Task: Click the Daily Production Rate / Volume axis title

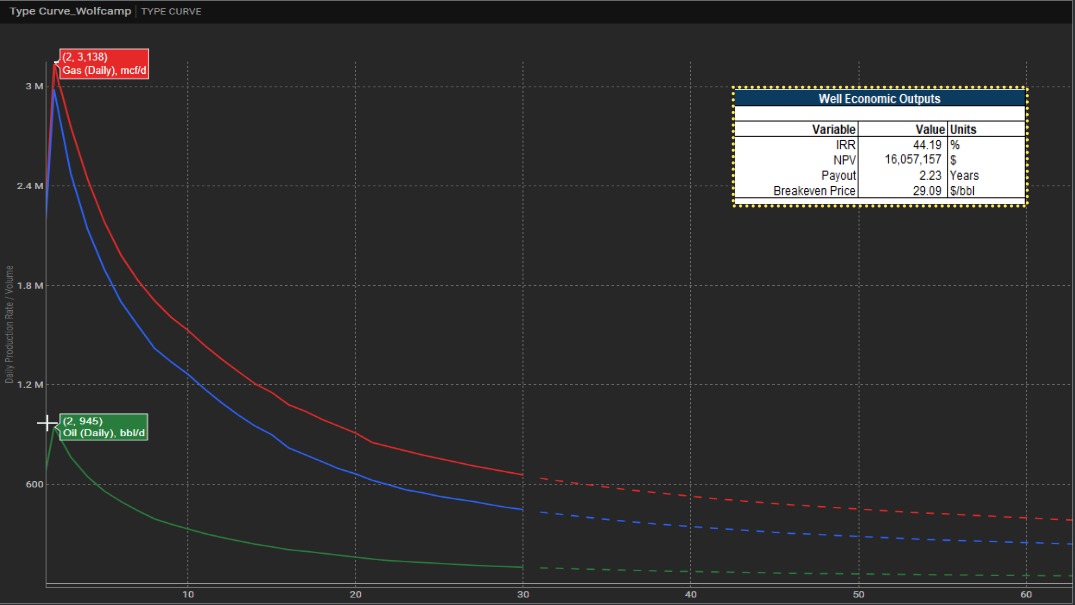Action: [10, 324]
